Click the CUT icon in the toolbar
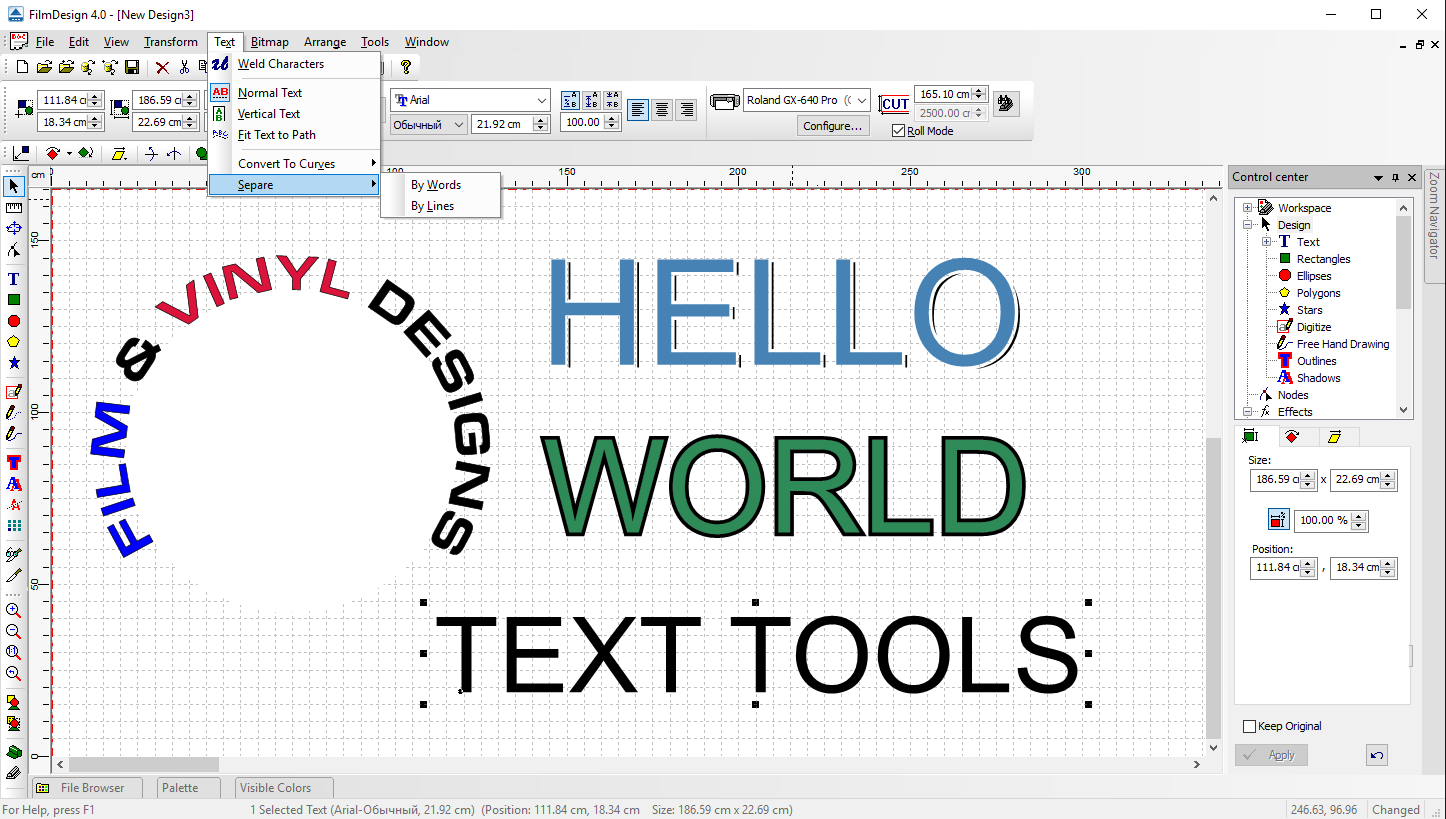 click(x=894, y=103)
